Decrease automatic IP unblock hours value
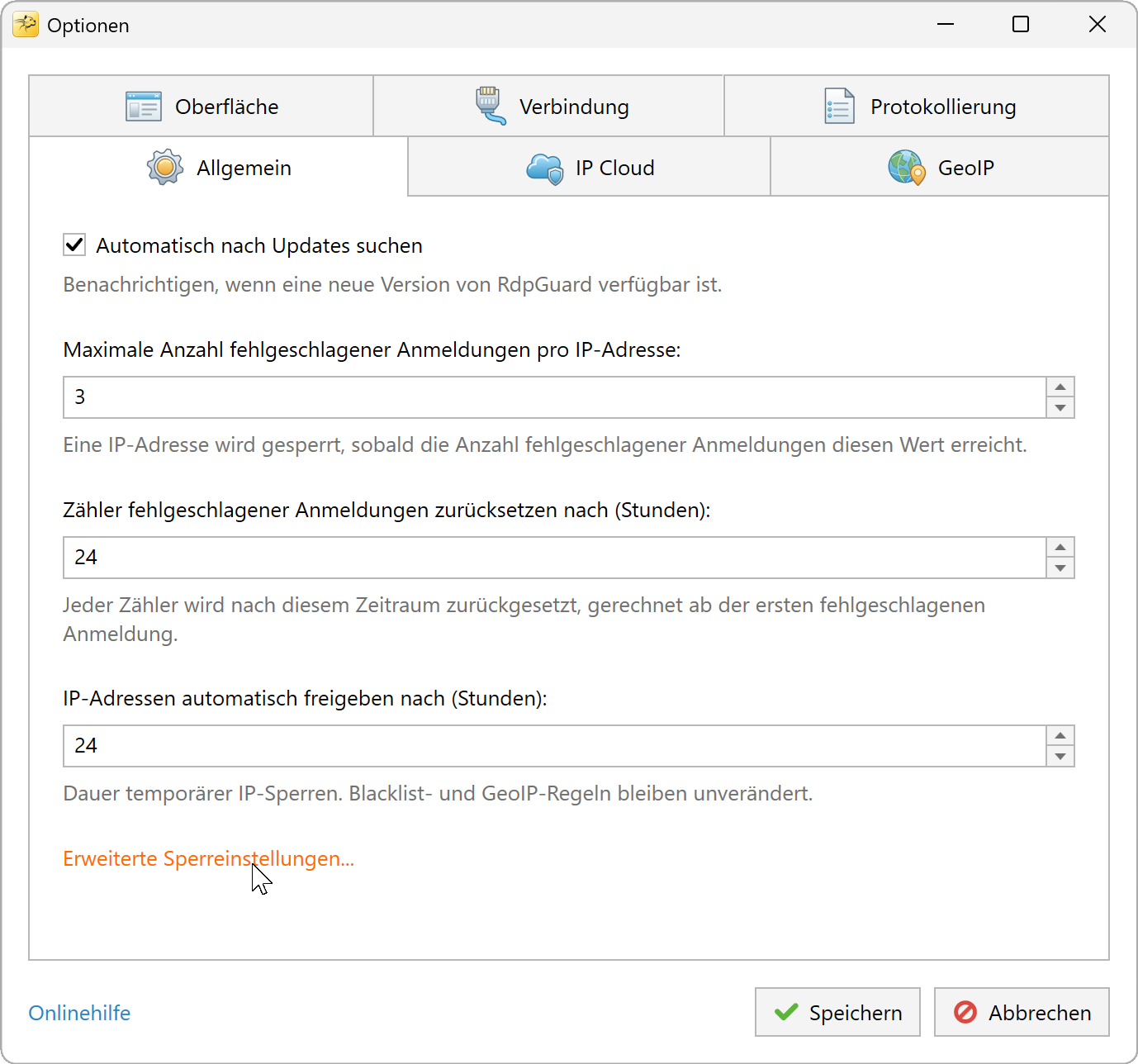The image size is (1138, 1064). pos(1060,757)
